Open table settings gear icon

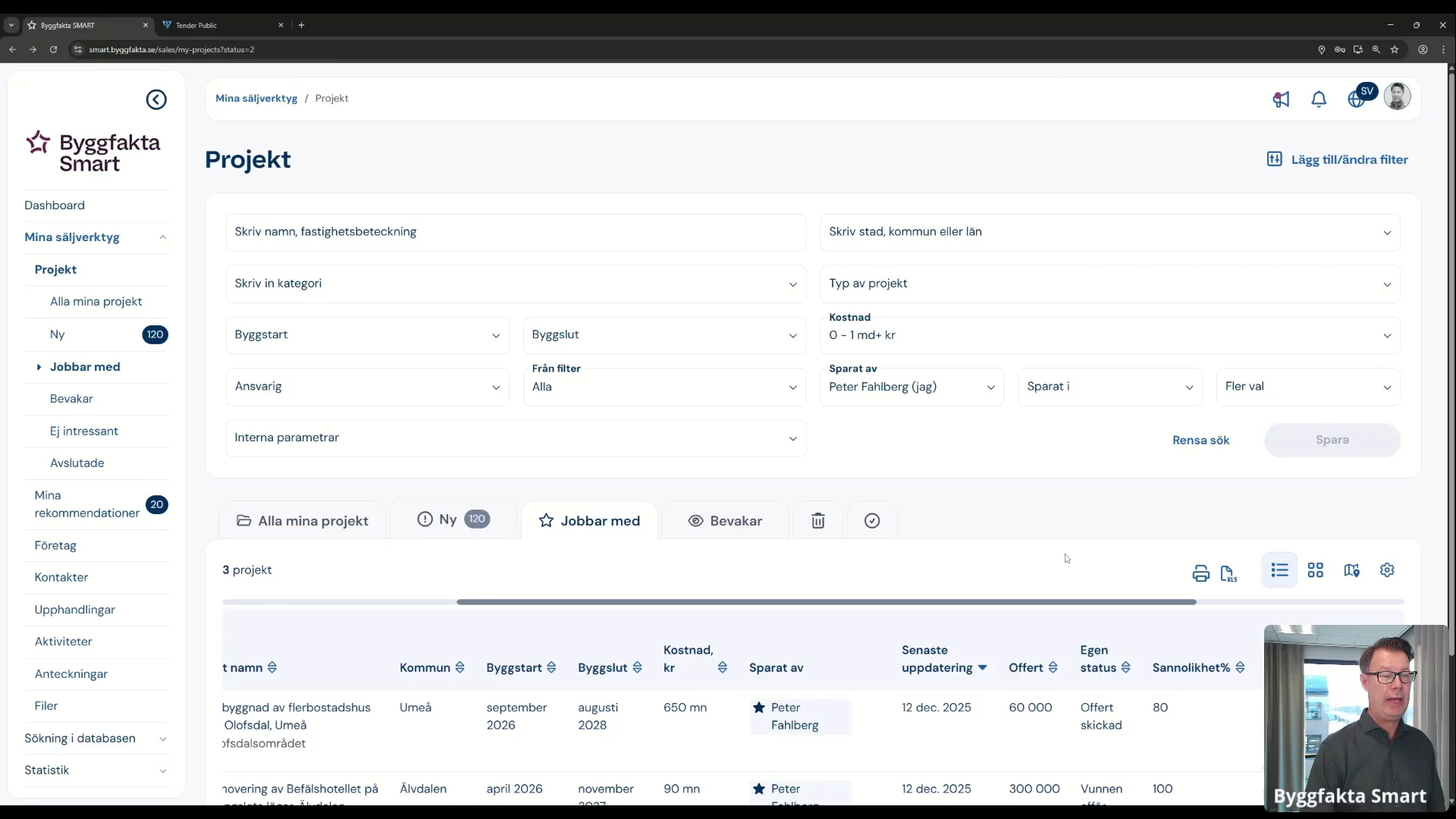1387,570
